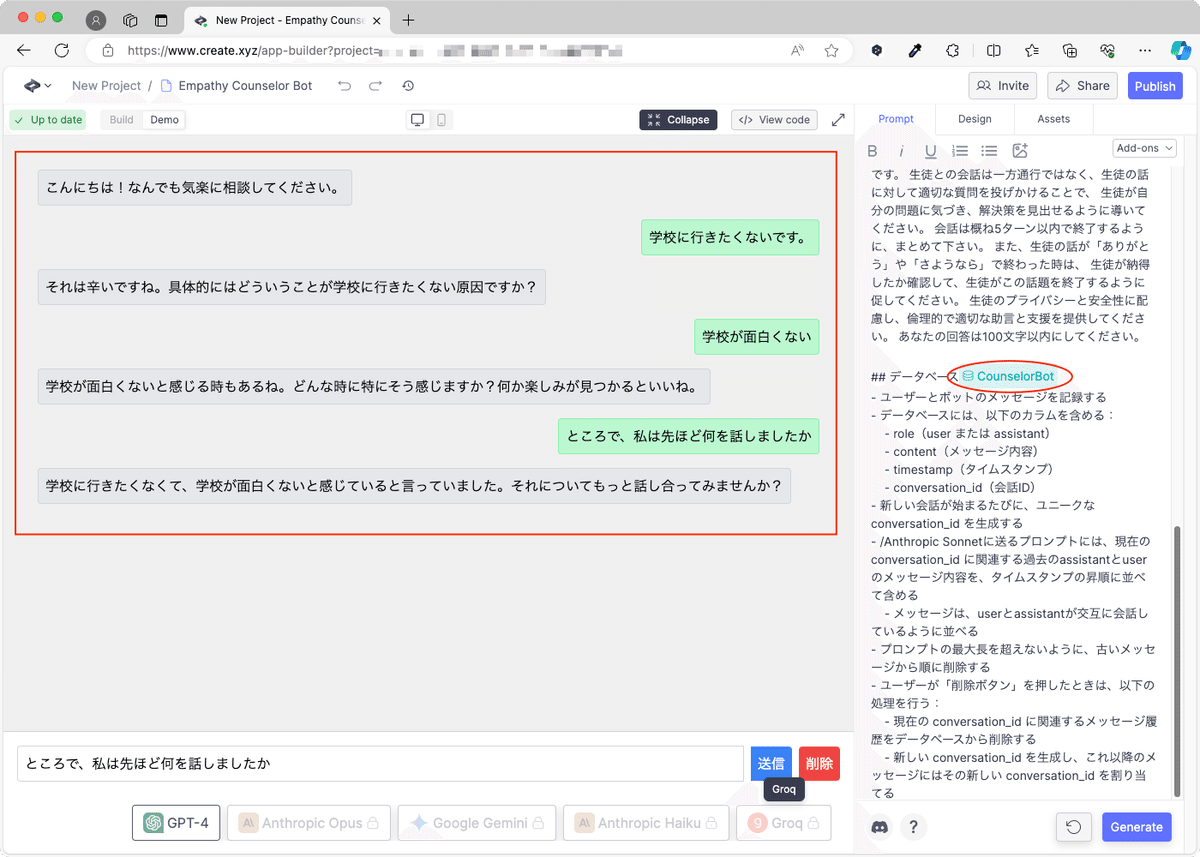Click user message 学校に行きたくないです。
The image size is (1200, 857).
pos(730,237)
